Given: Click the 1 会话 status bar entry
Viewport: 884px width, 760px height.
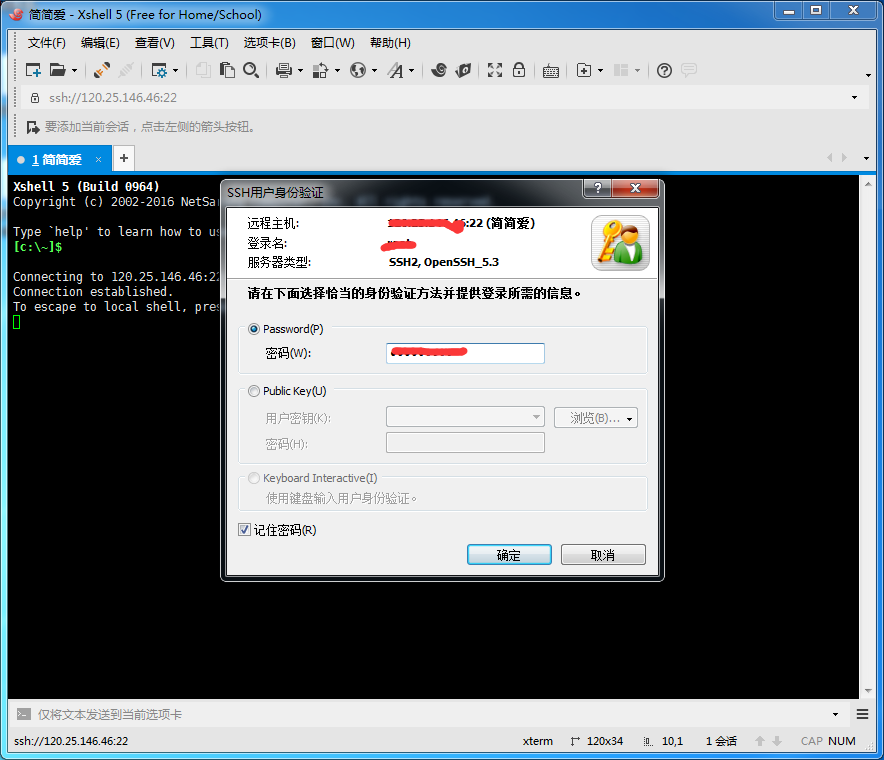Looking at the screenshot, I should pos(721,741).
